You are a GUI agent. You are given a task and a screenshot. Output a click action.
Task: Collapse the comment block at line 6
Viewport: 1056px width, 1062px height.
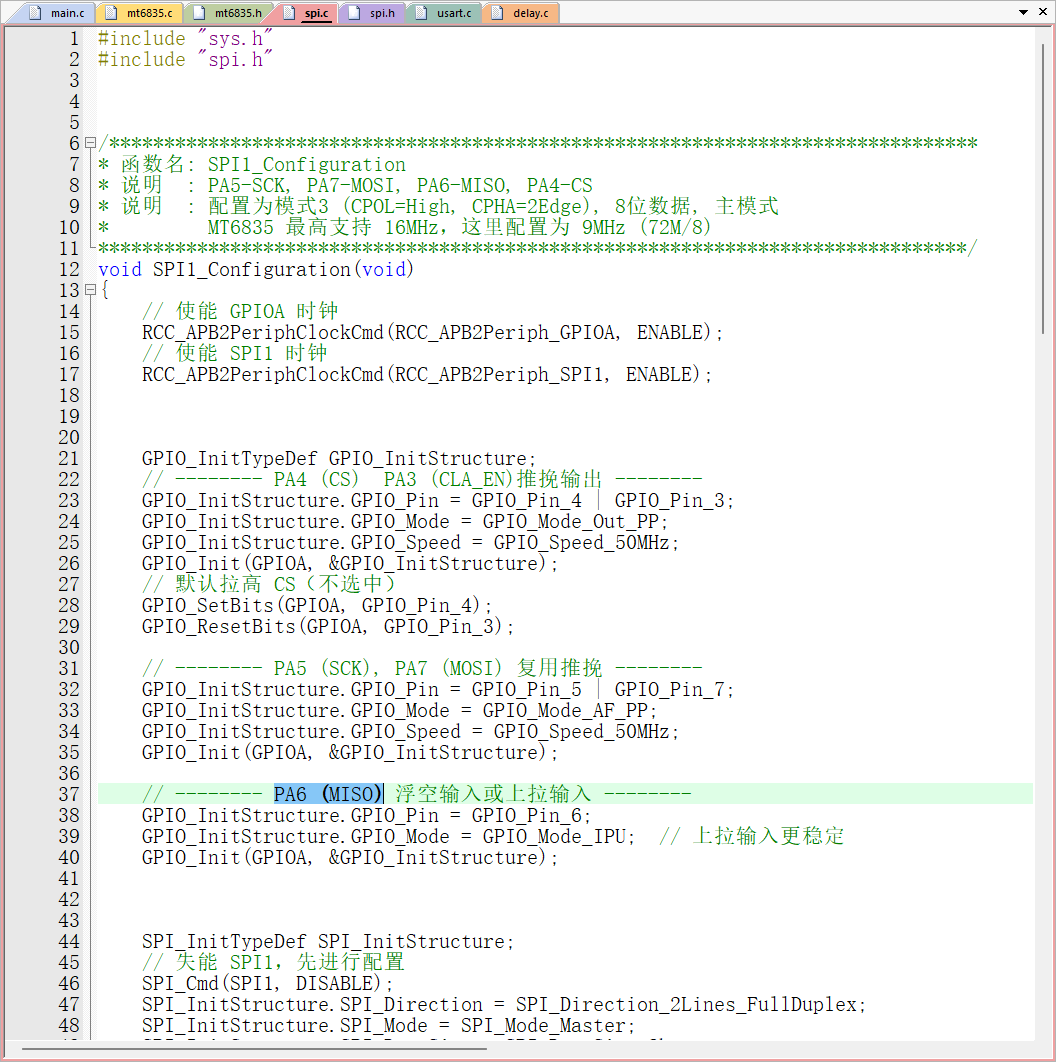[x=90, y=143]
